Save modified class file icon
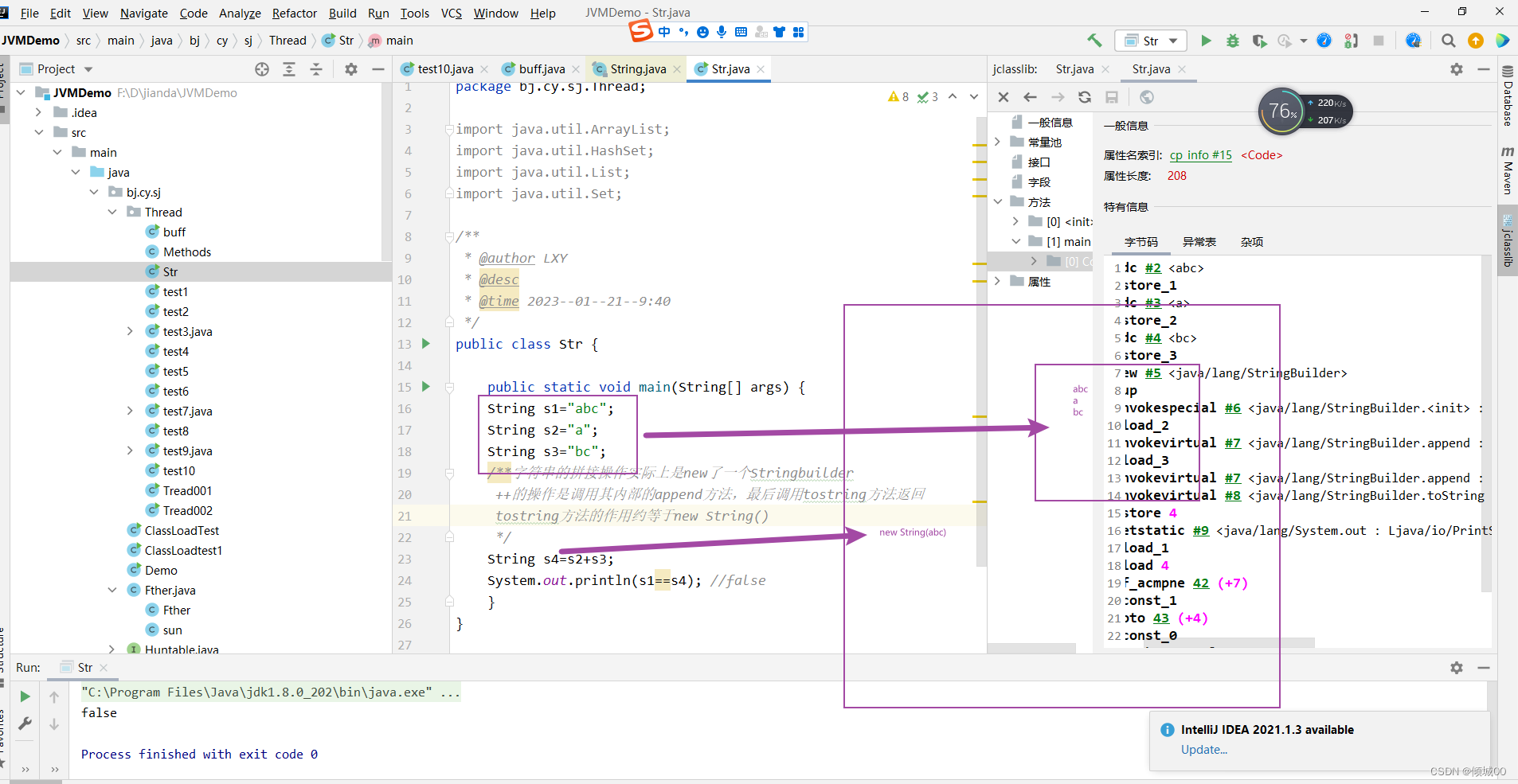The height and width of the screenshot is (784, 1518). pyautogui.click(x=1112, y=97)
